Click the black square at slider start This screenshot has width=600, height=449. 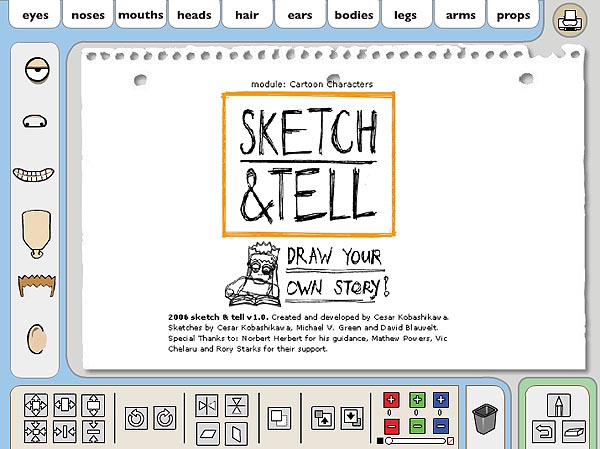pos(380,441)
